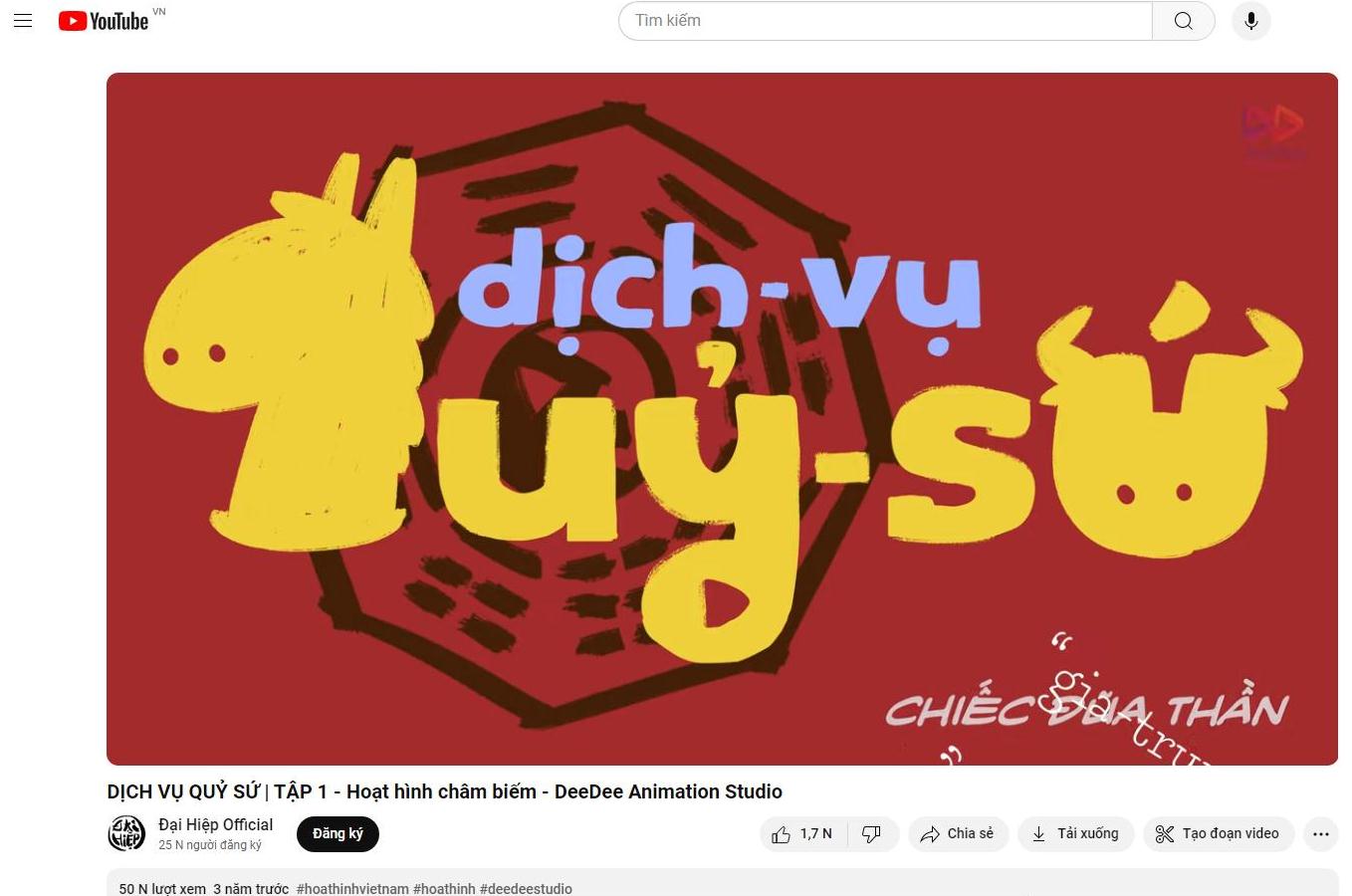
Task: Click in the Tìm kiếm search field
Action: [x=885, y=21]
